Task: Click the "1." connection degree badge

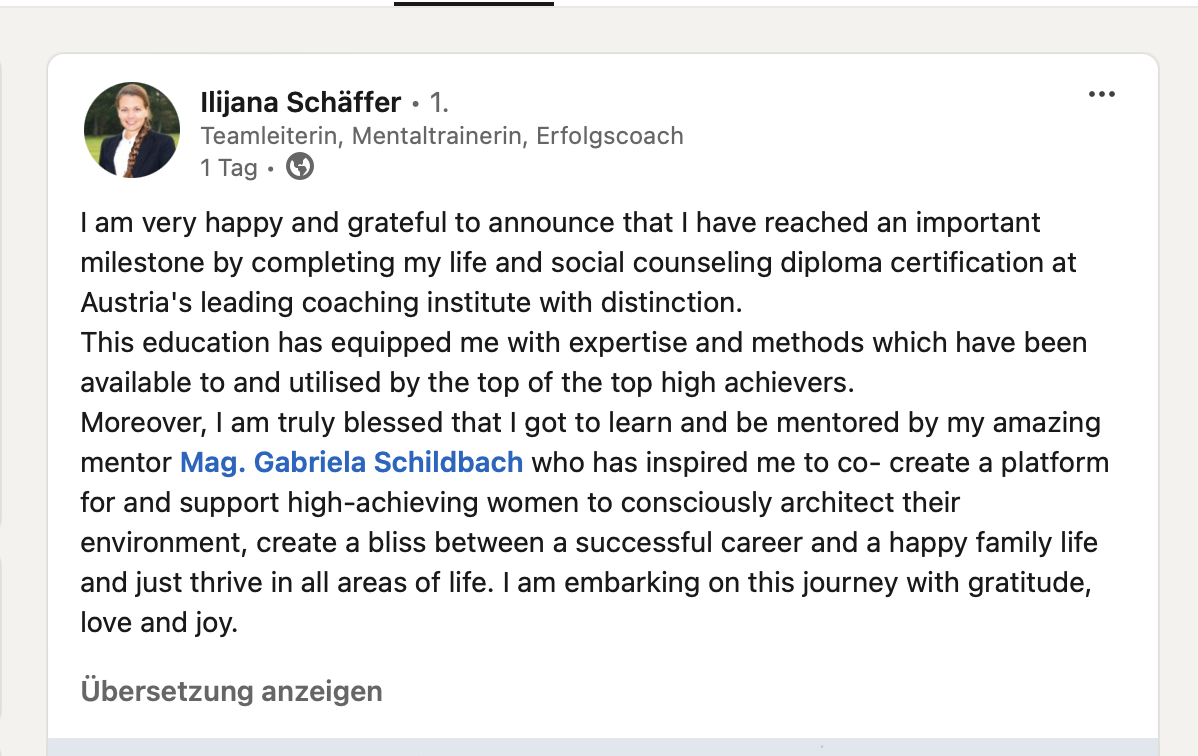Action: 439,102
